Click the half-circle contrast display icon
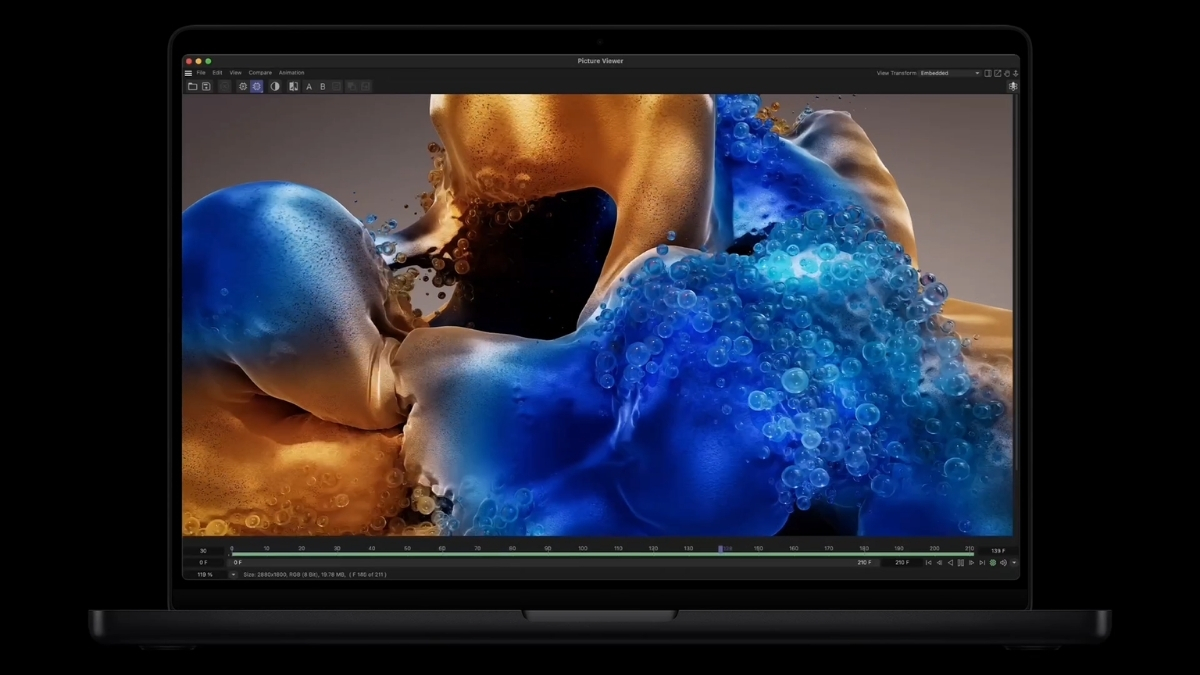The width and height of the screenshot is (1200, 675). pos(275,87)
